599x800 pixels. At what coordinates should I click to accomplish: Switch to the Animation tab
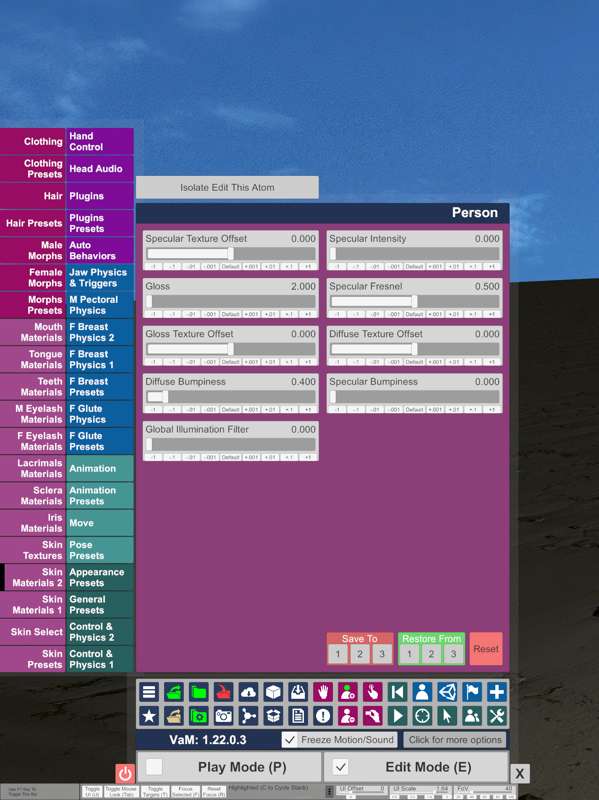click(x=100, y=468)
